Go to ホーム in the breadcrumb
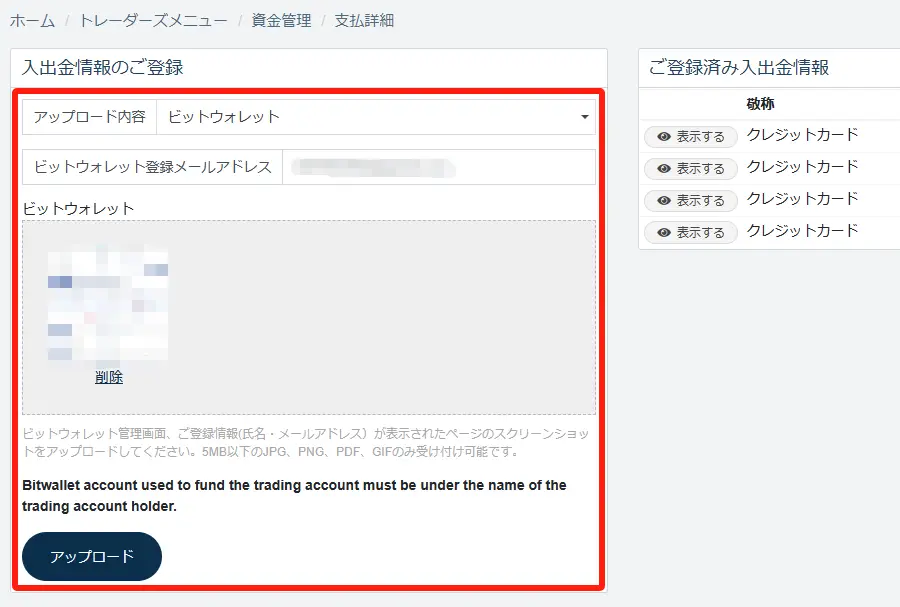Viewport: 900px width, 607px height. [32, 20]
